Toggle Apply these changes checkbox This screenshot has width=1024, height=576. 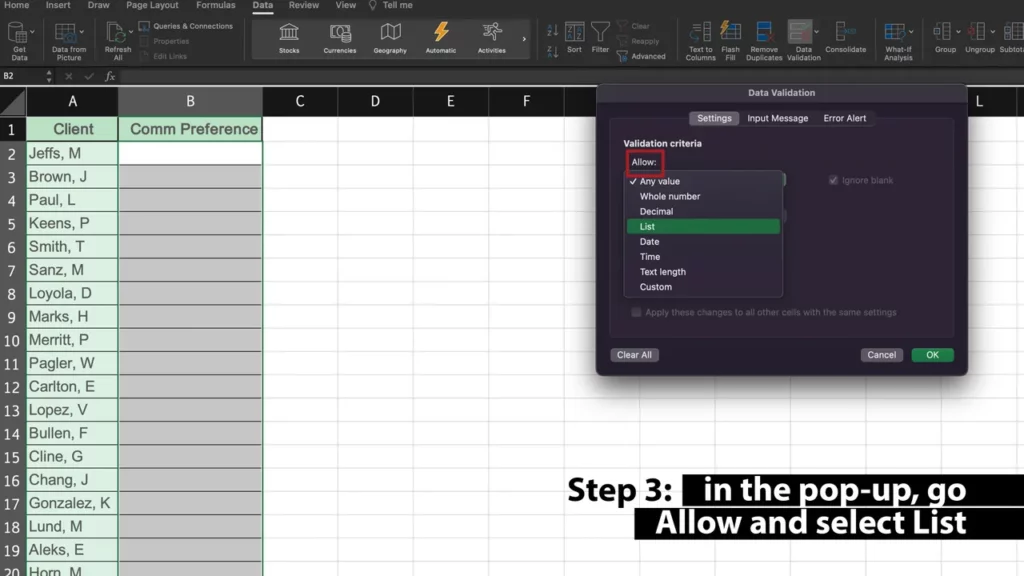coord(635,312)
